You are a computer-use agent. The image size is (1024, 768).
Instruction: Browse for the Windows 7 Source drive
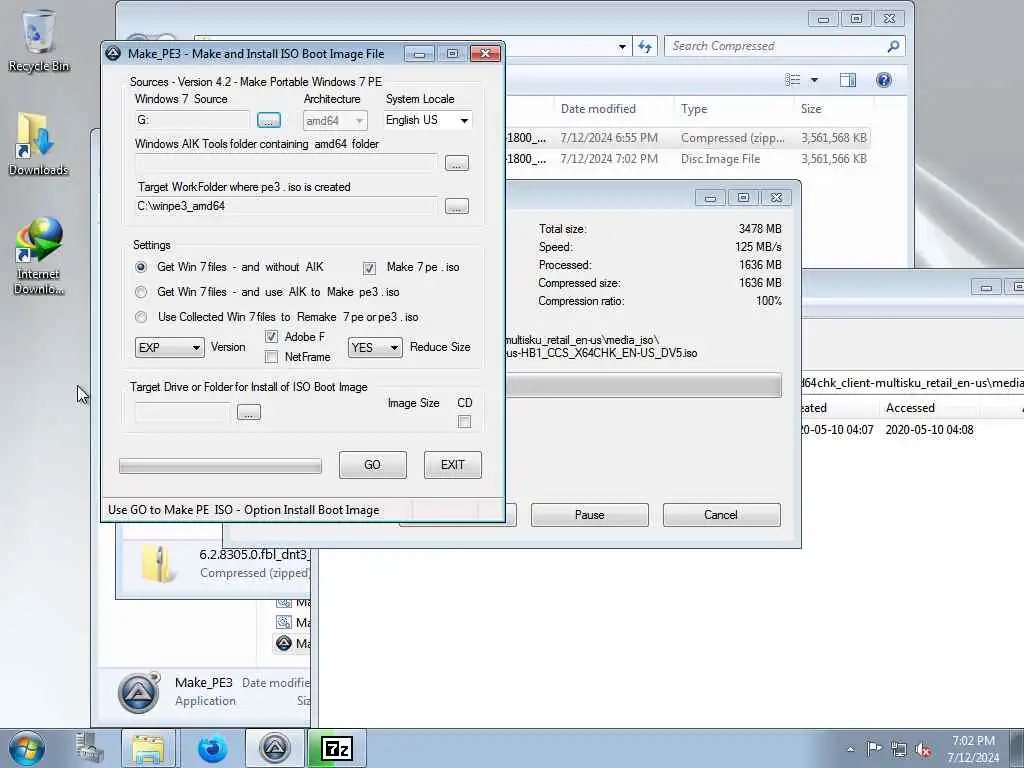269,120
